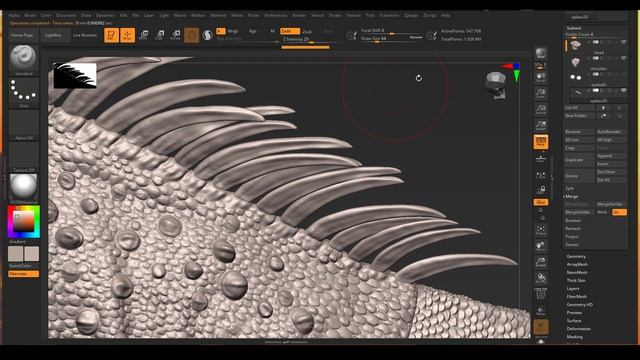
Task: Click the AAHalf icon
Action: pyautogui.click(x=541, y=126)
